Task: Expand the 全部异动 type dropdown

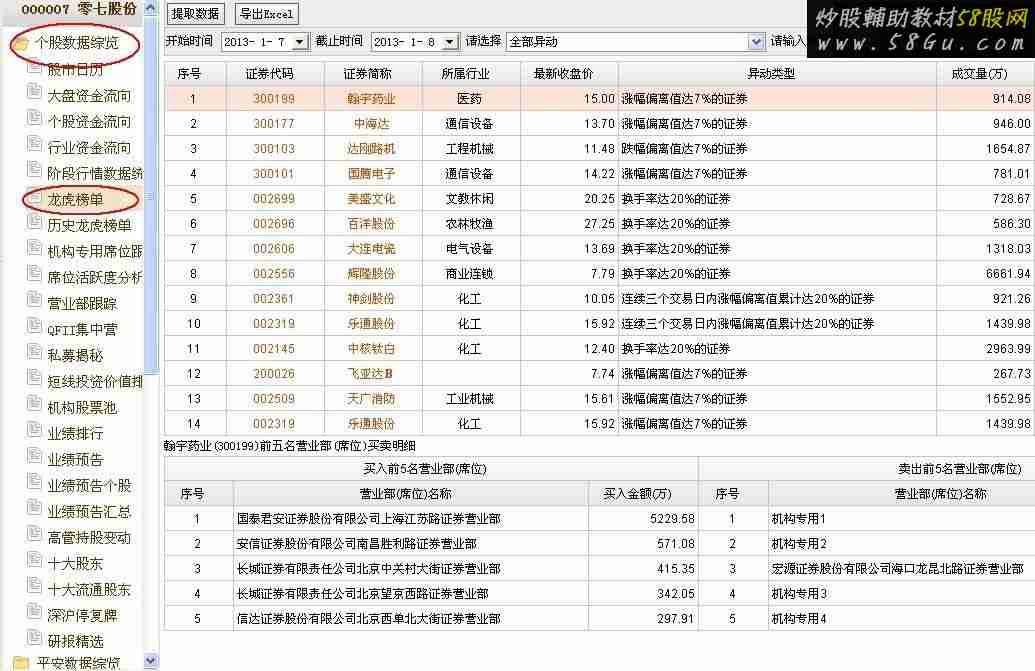Action: click(x=756, y=42)
